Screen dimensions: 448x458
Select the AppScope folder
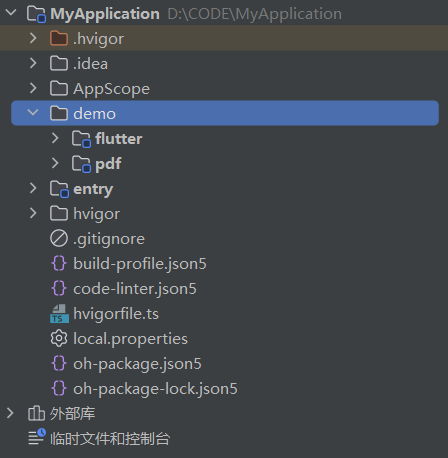click(112, 89)
